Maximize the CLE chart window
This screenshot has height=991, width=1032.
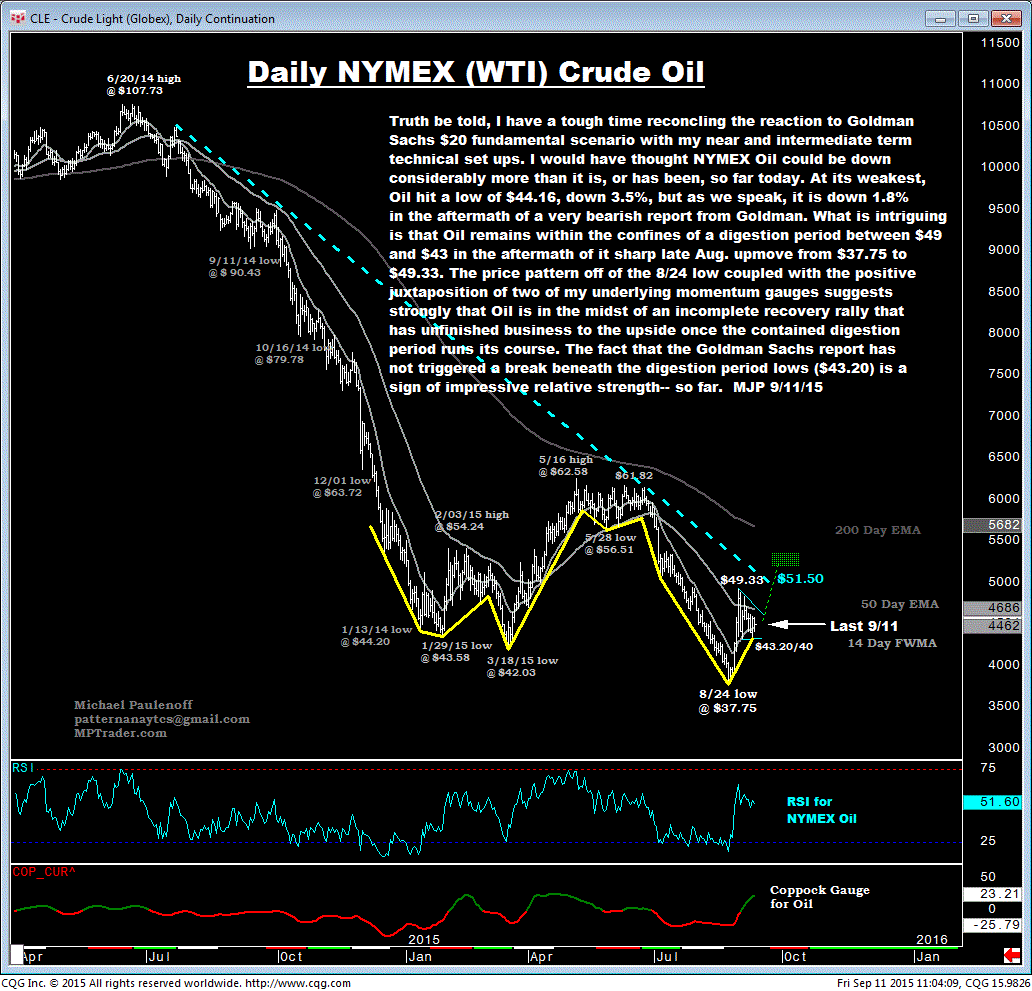973,18
